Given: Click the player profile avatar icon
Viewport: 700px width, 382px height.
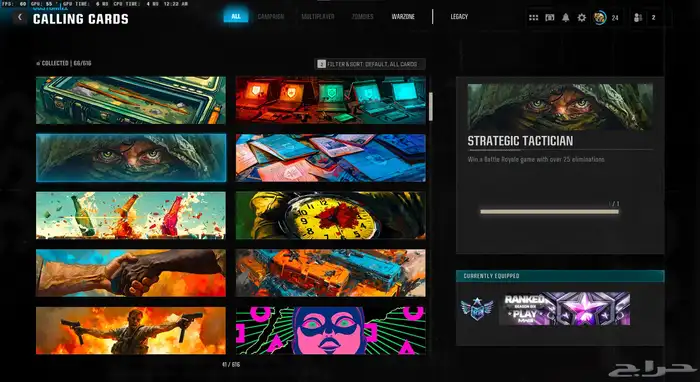Looking at the screenshot, I should 600,18.
